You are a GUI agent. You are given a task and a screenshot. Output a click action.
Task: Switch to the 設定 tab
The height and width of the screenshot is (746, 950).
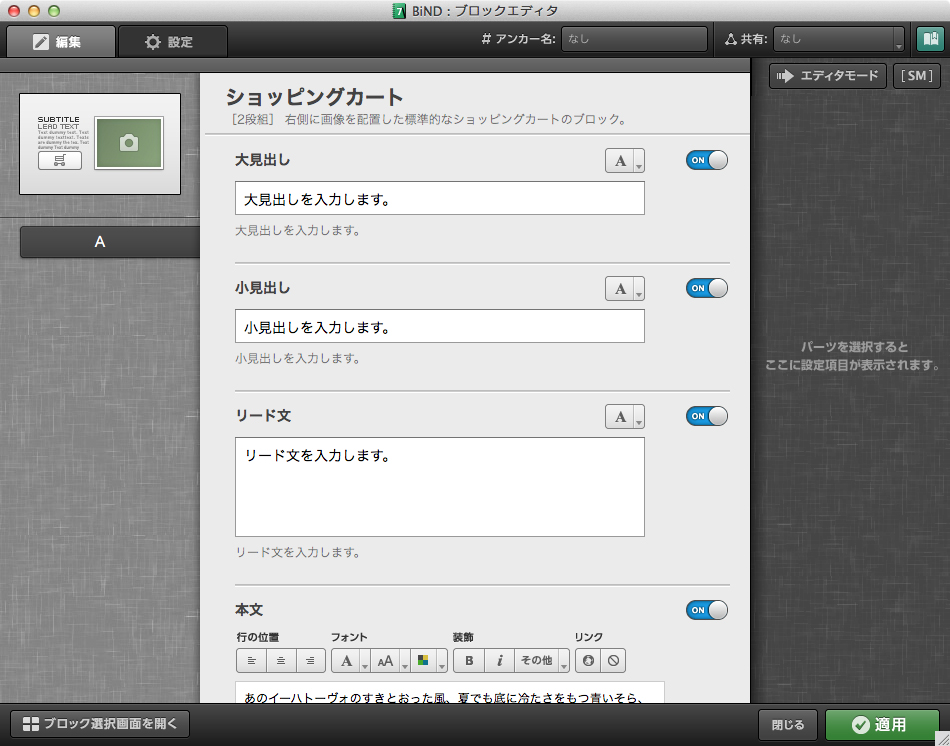click(x=173, y=42)
